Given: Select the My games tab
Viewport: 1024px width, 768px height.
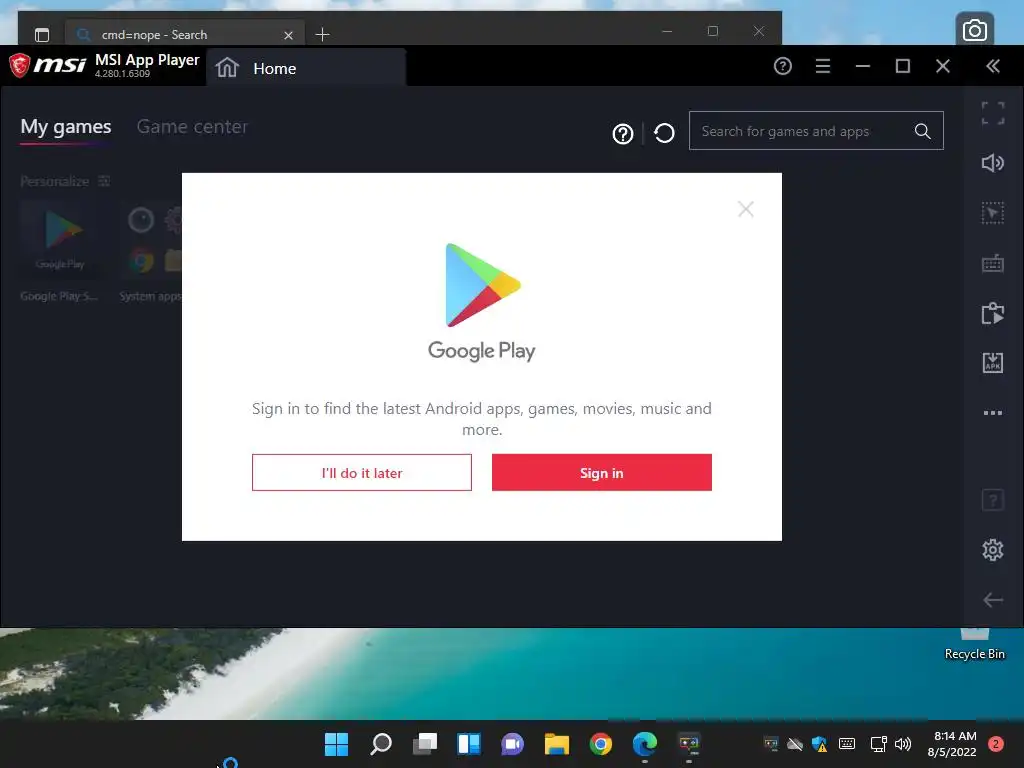Looking at the screenshot, I should coord(66,126).
